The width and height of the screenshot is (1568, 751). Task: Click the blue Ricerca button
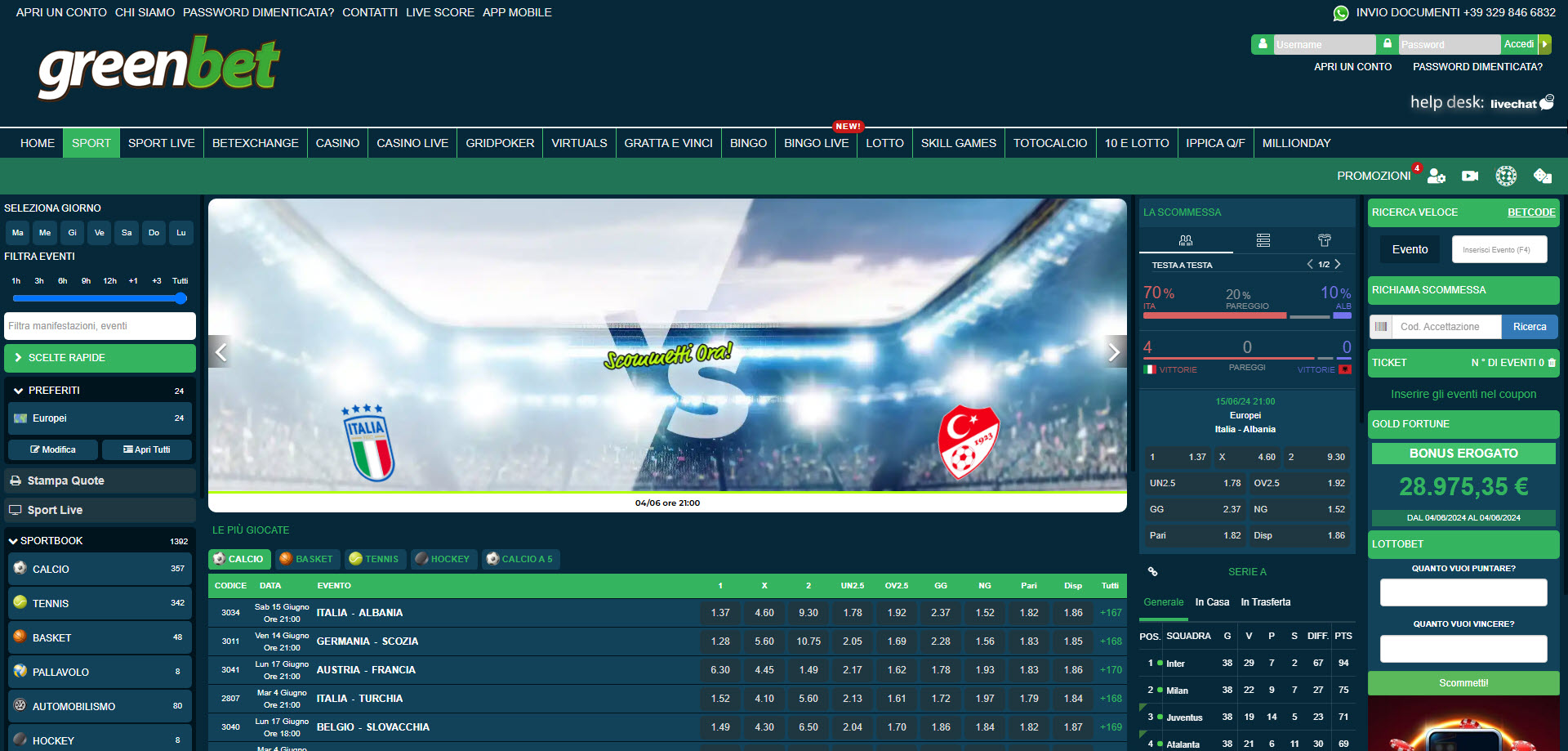coord(1530,327)
